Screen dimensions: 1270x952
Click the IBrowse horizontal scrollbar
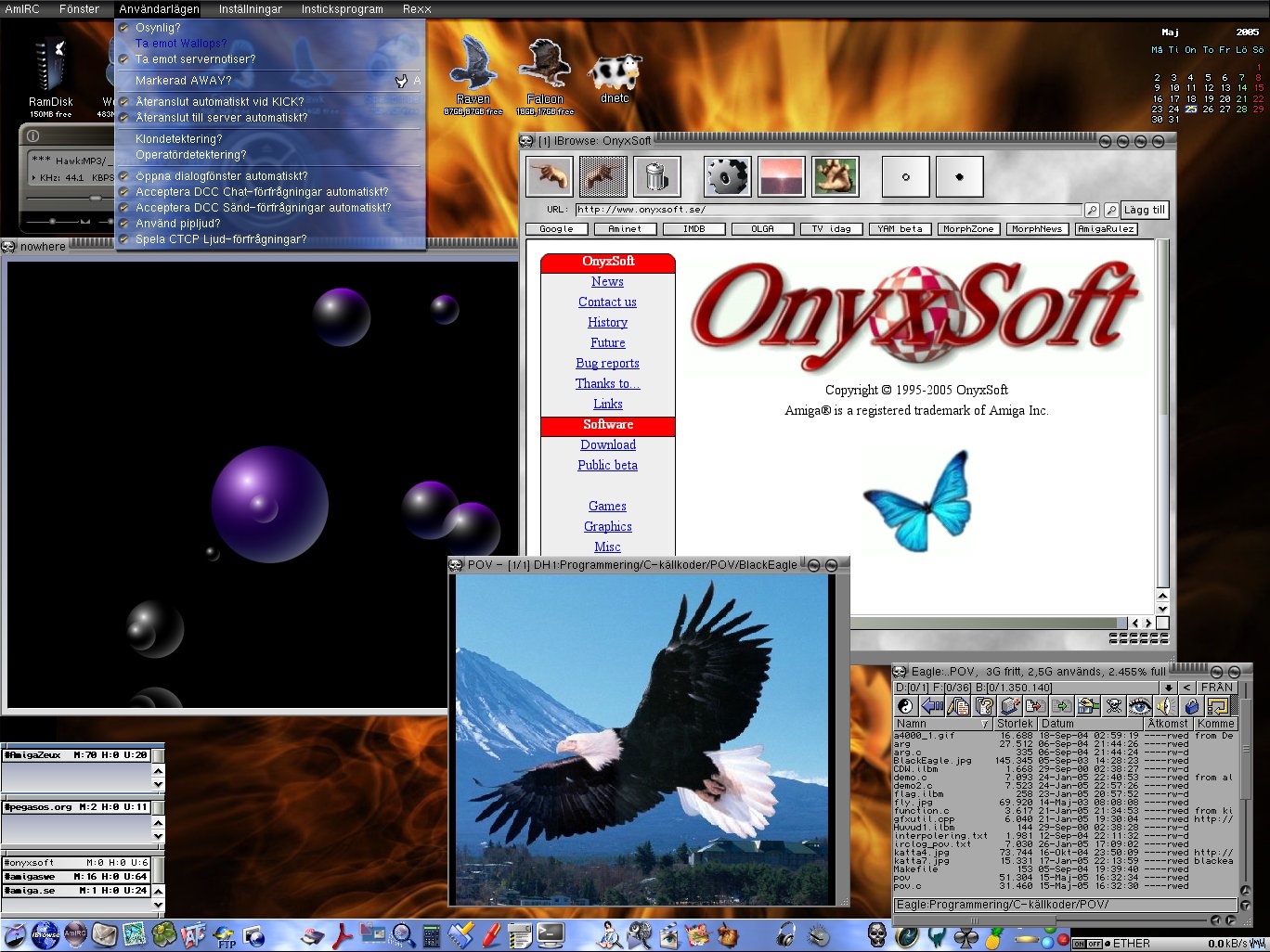pos(989,623)
